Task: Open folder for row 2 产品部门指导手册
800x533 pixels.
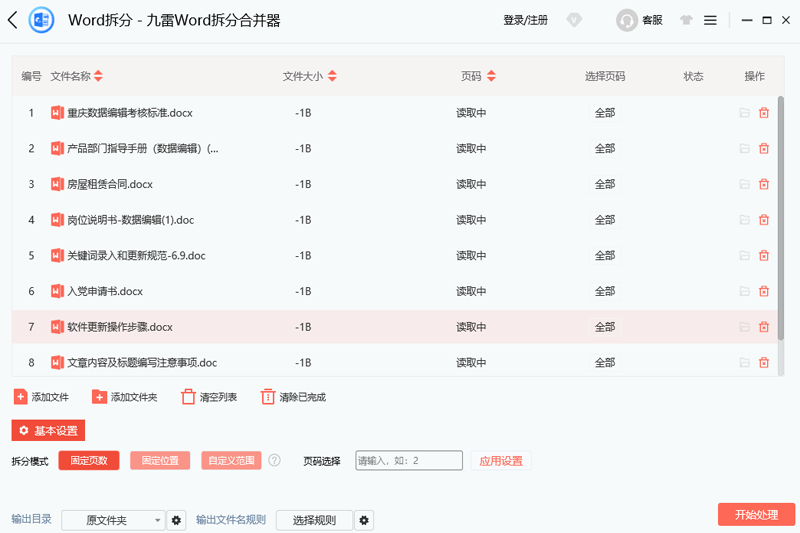Action: click(745, 148)
